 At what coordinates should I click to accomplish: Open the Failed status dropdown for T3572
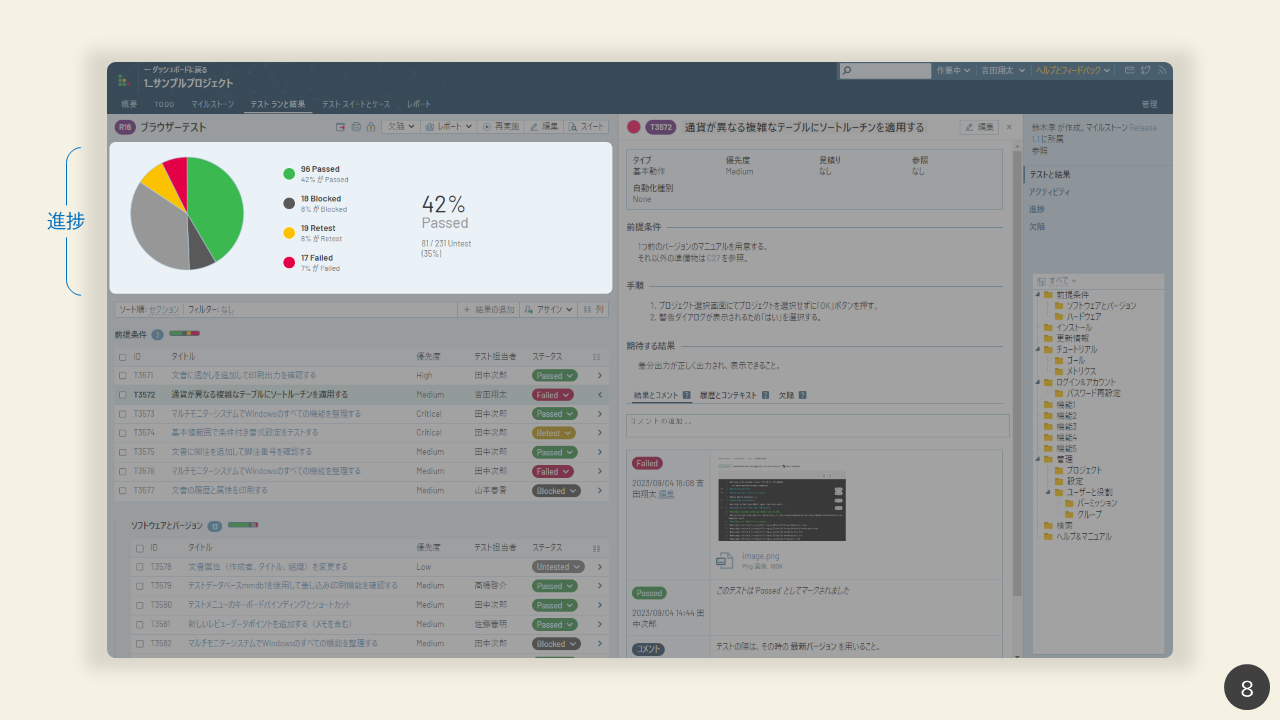click(x=553, y=395)
